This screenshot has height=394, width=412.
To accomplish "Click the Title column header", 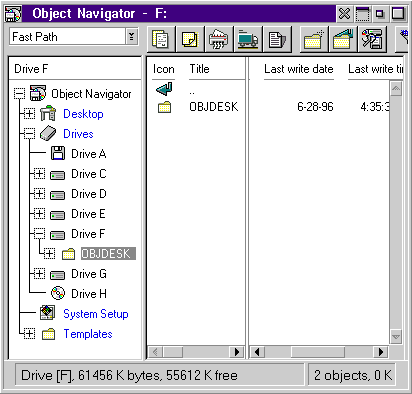I will click(199, 69).
